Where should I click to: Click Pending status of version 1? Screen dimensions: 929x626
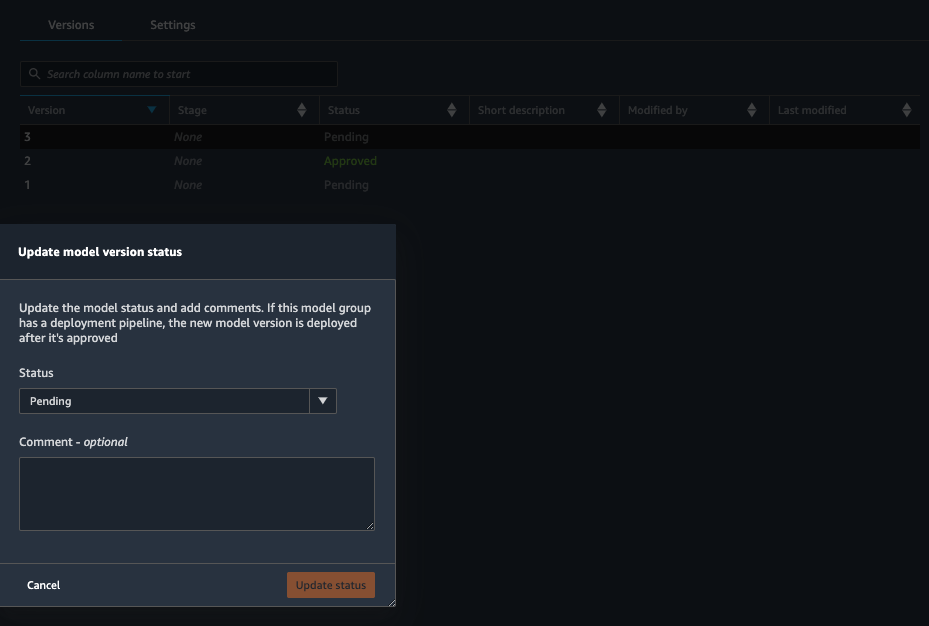[x=346, y=185]
